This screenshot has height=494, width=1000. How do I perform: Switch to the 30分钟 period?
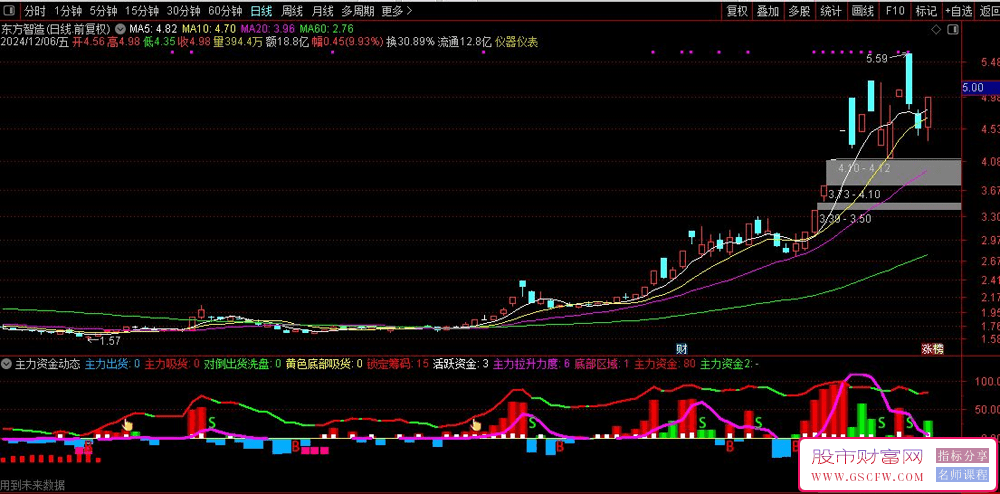click(184, 11)
